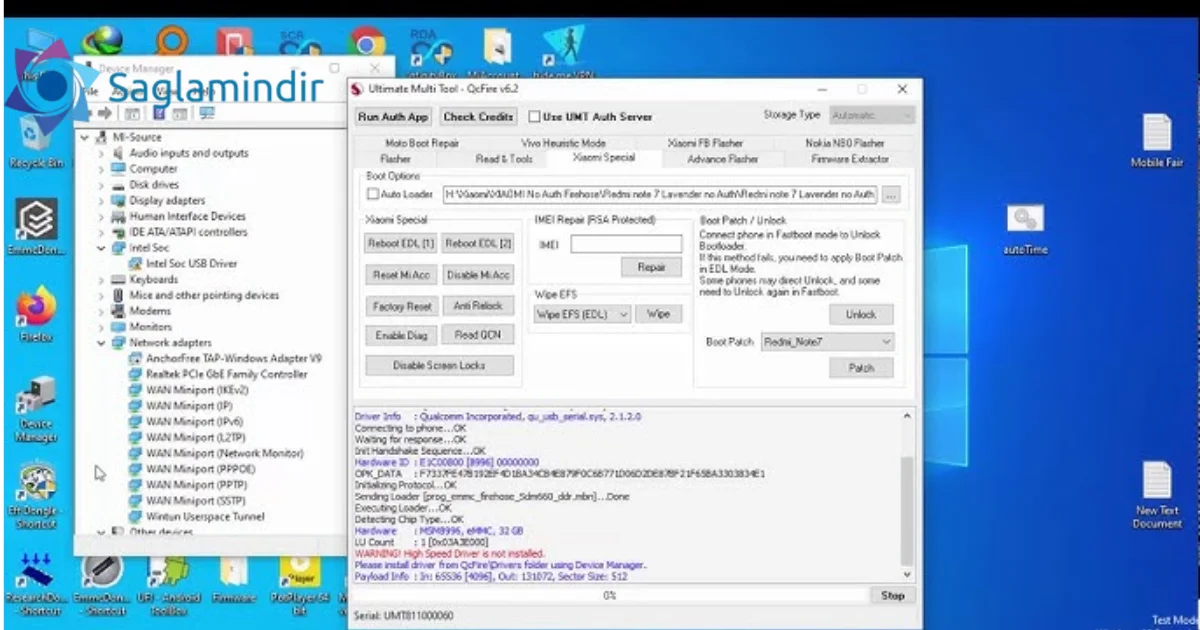Collapse the Network adapters node
Image resolution: width=1200 pixels, height=630 pixels.
(101, 343)
